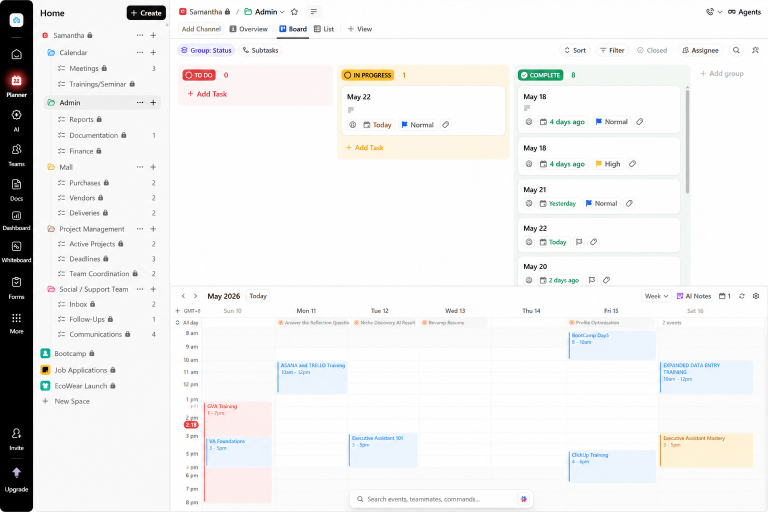Switch to the Overview tab

point(249,29)
